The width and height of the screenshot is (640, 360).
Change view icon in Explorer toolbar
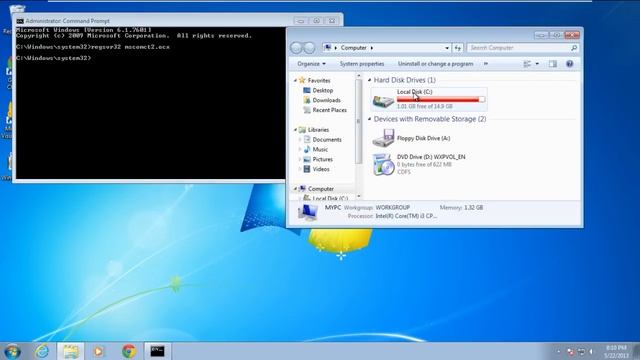[527, 64]
